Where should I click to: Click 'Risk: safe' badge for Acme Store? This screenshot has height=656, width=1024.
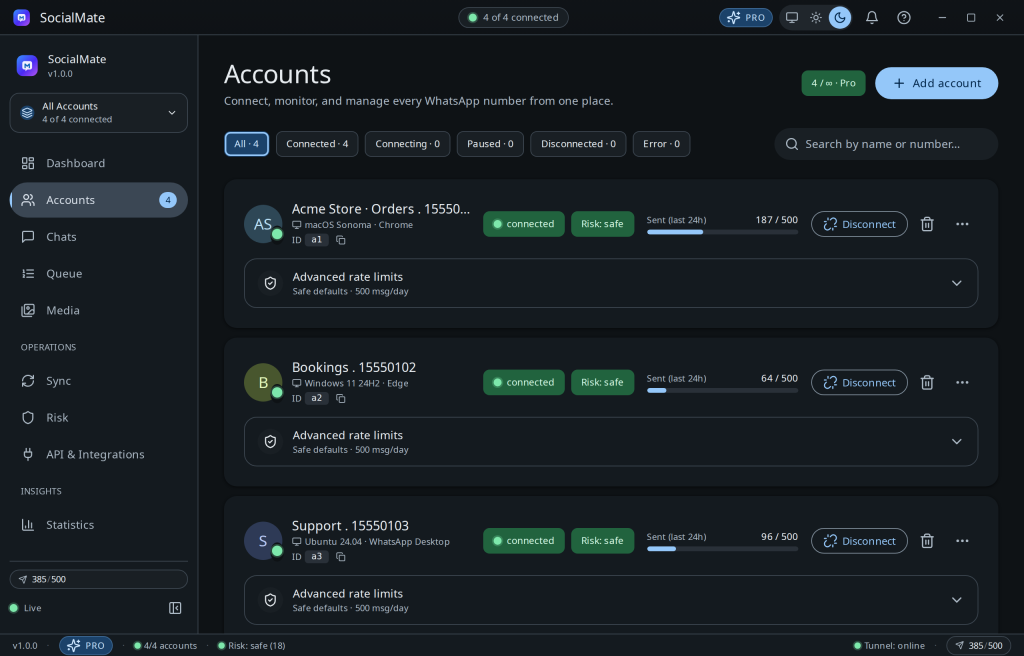click(602, 224)
